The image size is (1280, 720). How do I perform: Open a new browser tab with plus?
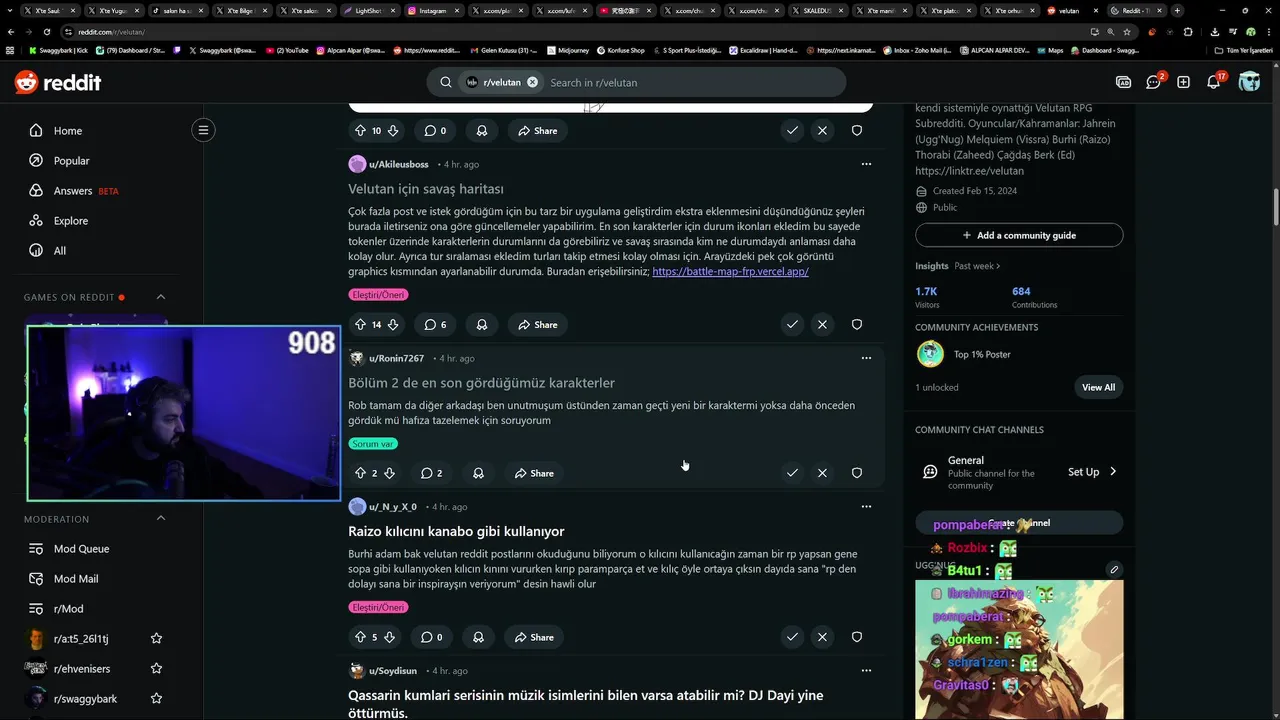1176,10
